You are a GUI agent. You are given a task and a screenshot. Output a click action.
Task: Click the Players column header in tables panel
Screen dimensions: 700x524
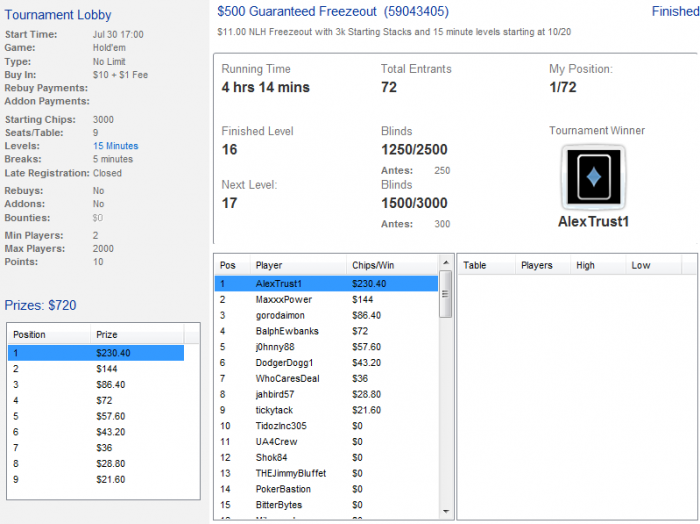543,265
